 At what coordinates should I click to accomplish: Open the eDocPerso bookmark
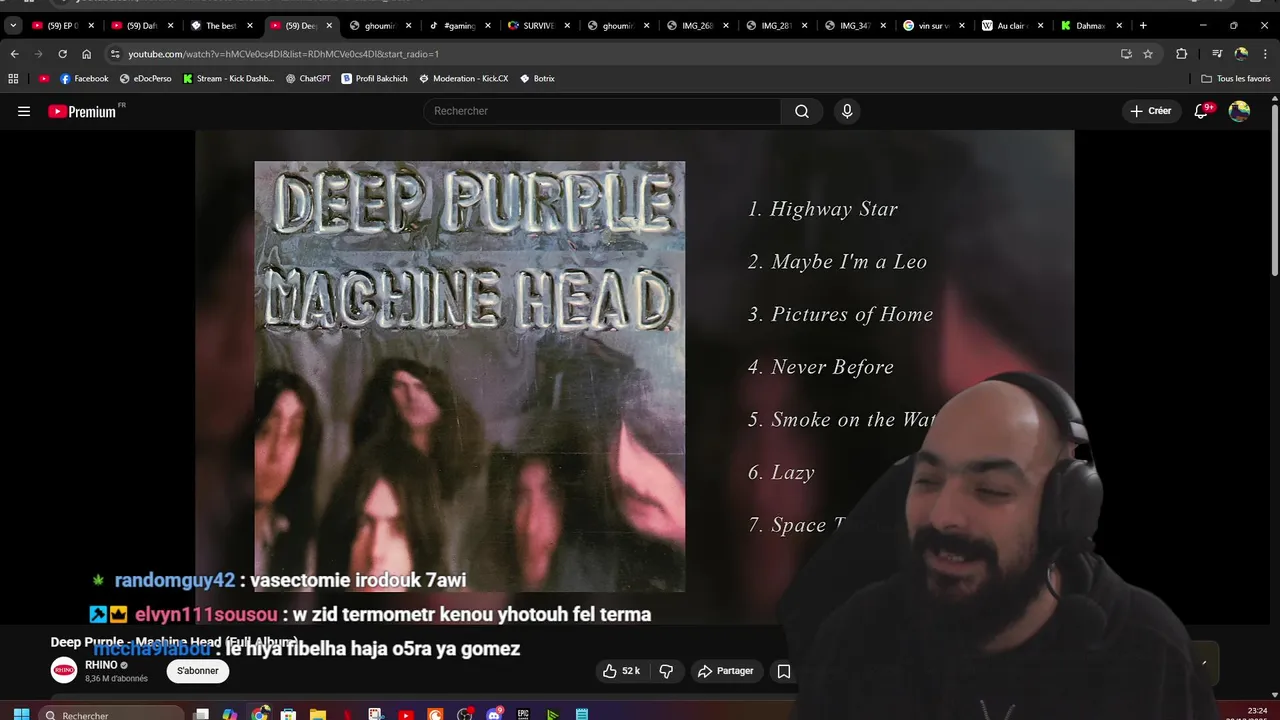pyautogui.click(x=145, y=78)
